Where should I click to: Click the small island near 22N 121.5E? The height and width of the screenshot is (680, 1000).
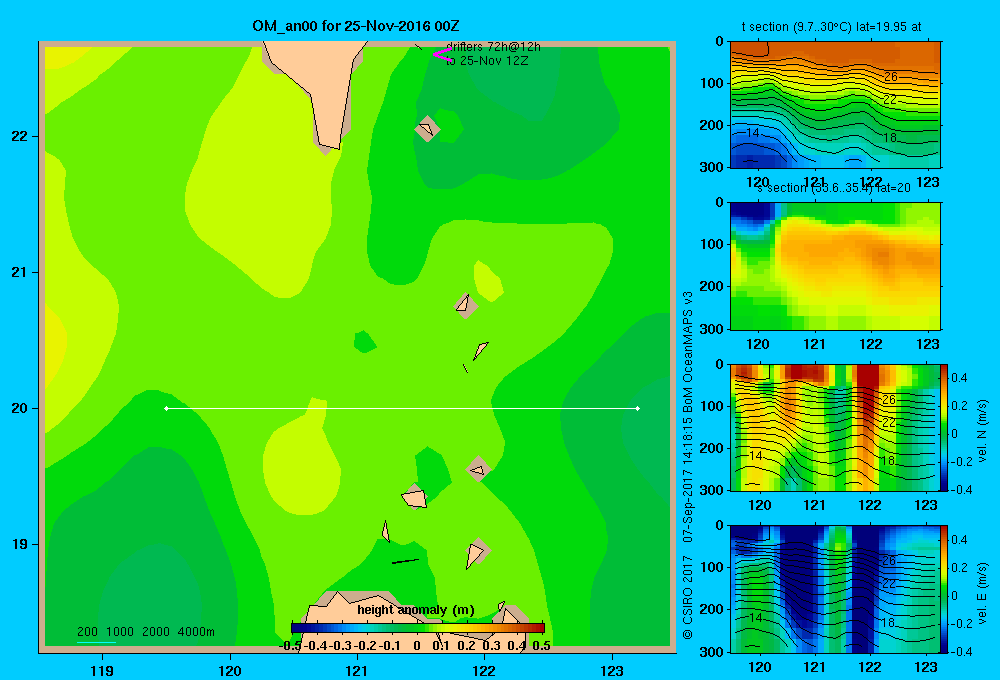(x=427, y=129)
